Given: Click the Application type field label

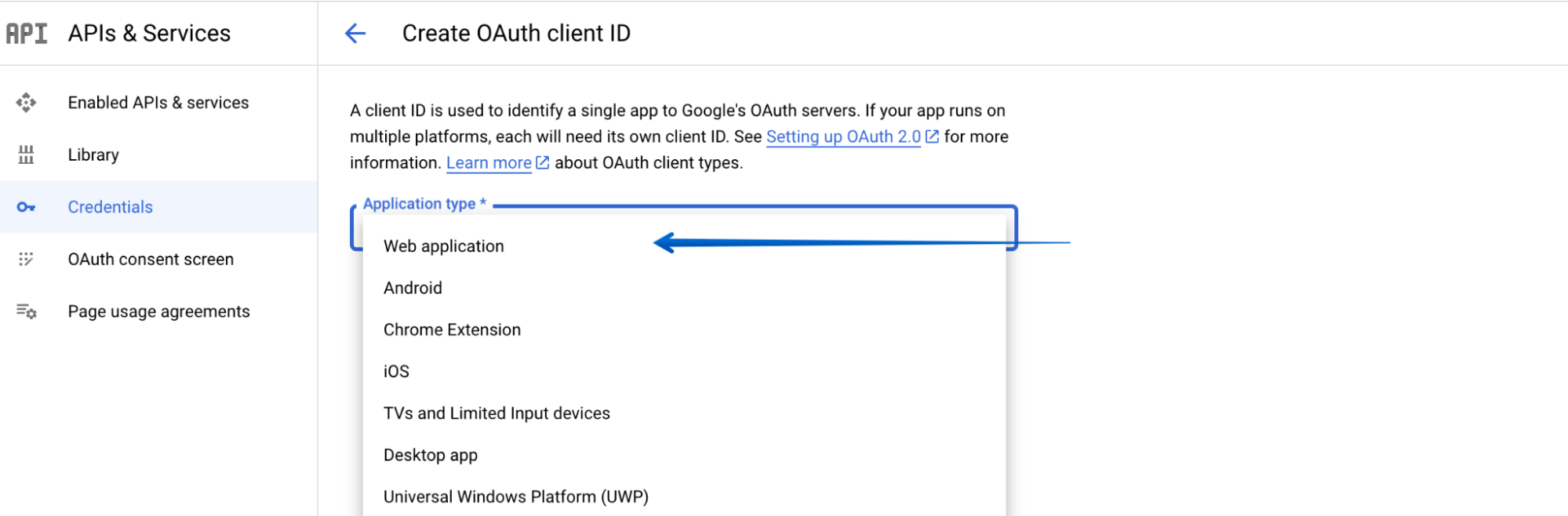Looking at the screenshot, I should (x=424, y=204).
